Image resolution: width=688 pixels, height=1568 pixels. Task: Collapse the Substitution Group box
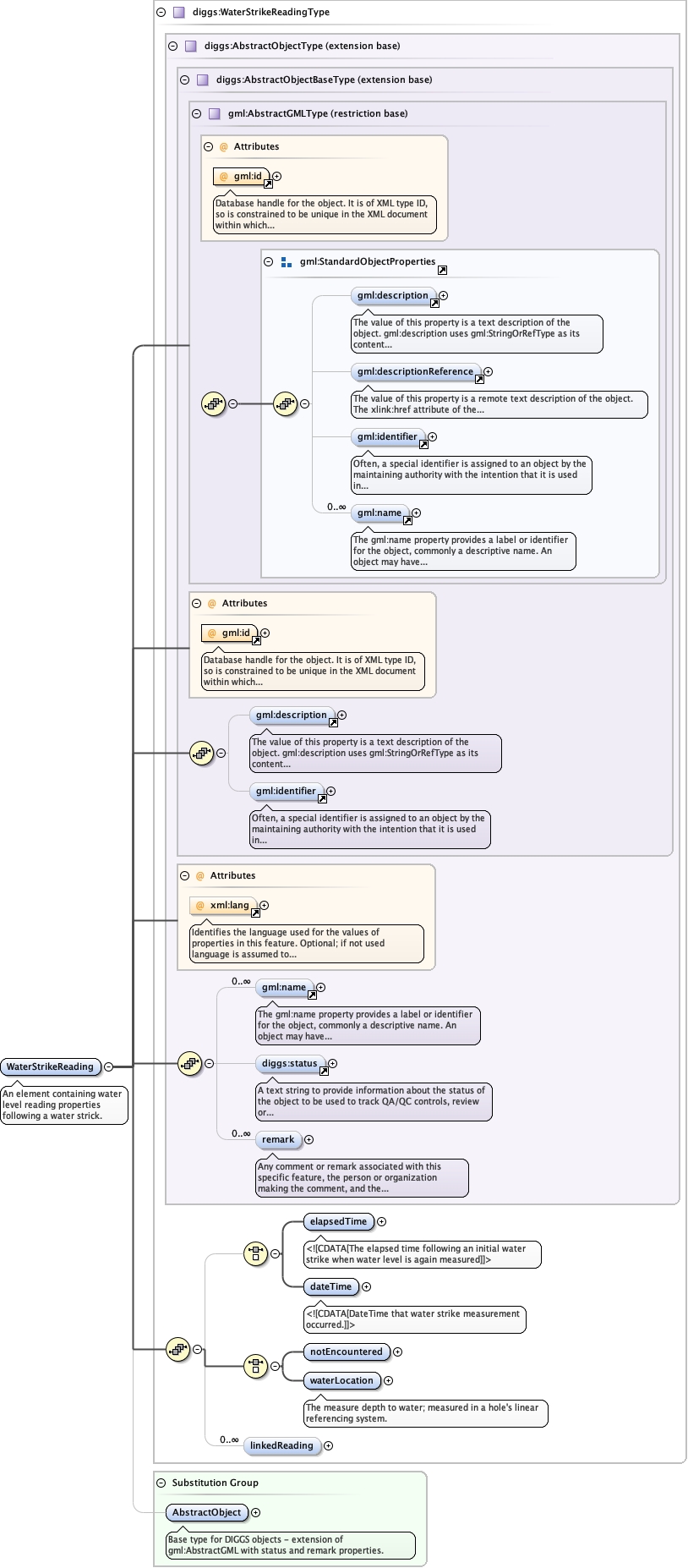tap(161, 1483)
